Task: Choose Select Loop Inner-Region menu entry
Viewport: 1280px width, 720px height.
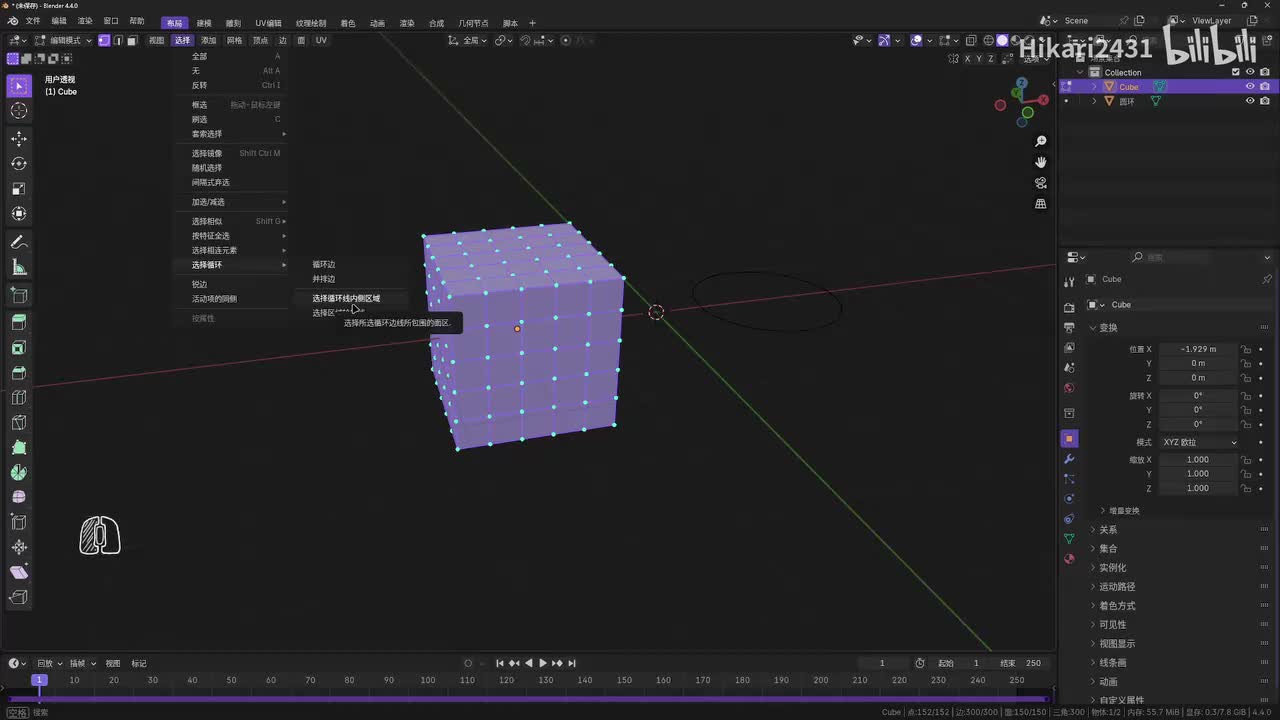Action: (346, 298)
